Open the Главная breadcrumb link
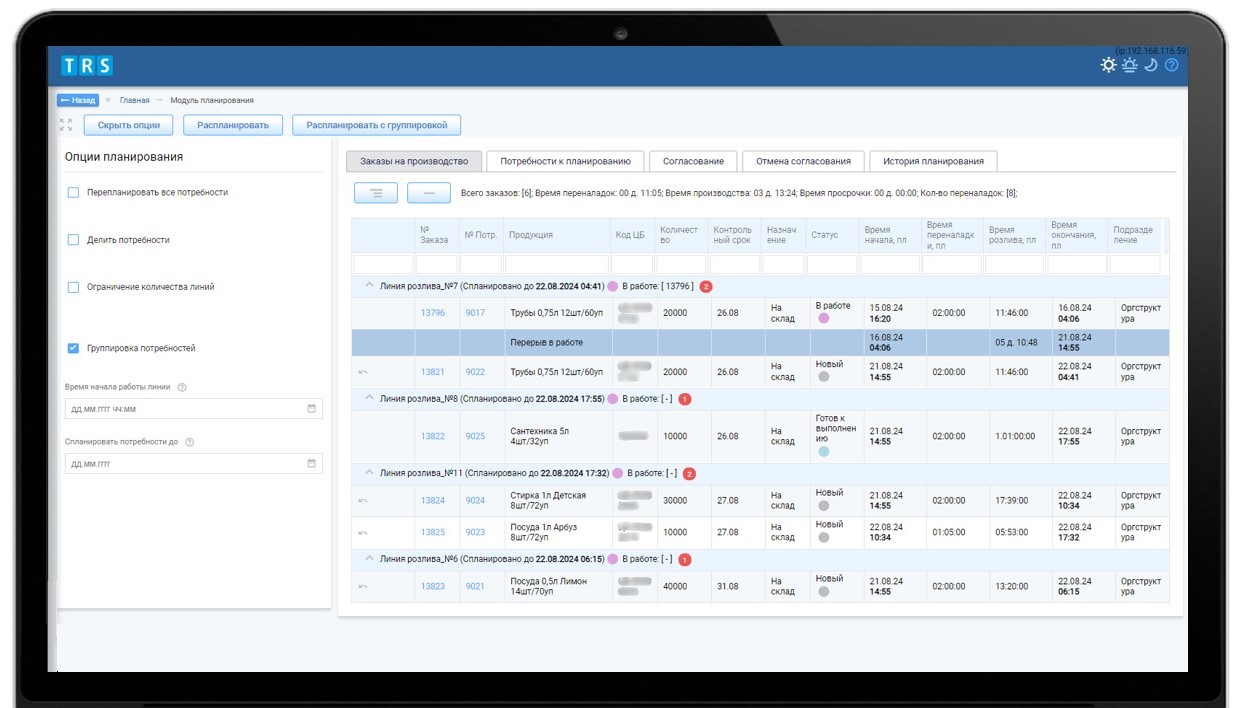Screen dimensions: 1235x708 134,100
